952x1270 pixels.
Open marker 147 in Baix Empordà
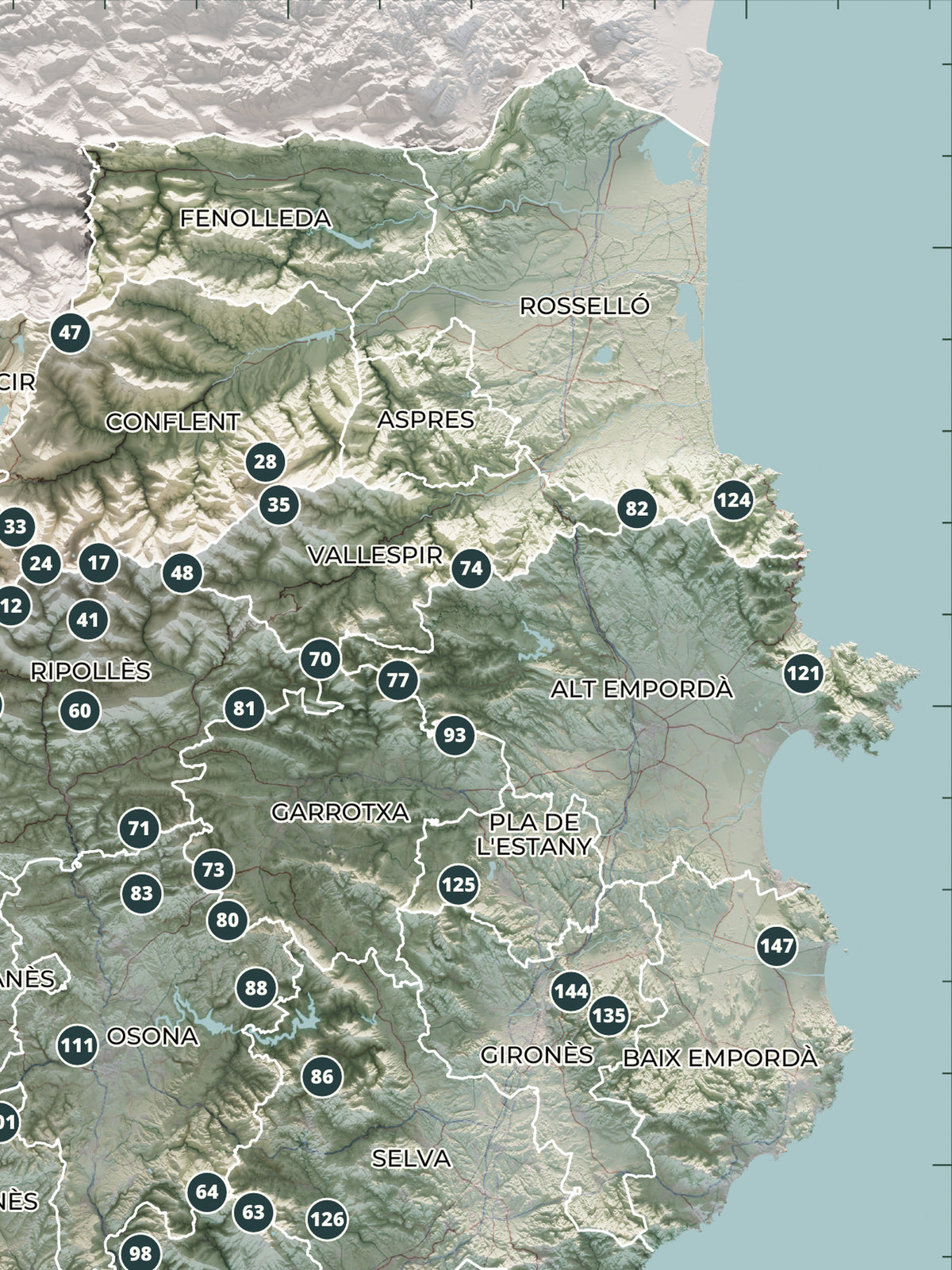(777, 945)
